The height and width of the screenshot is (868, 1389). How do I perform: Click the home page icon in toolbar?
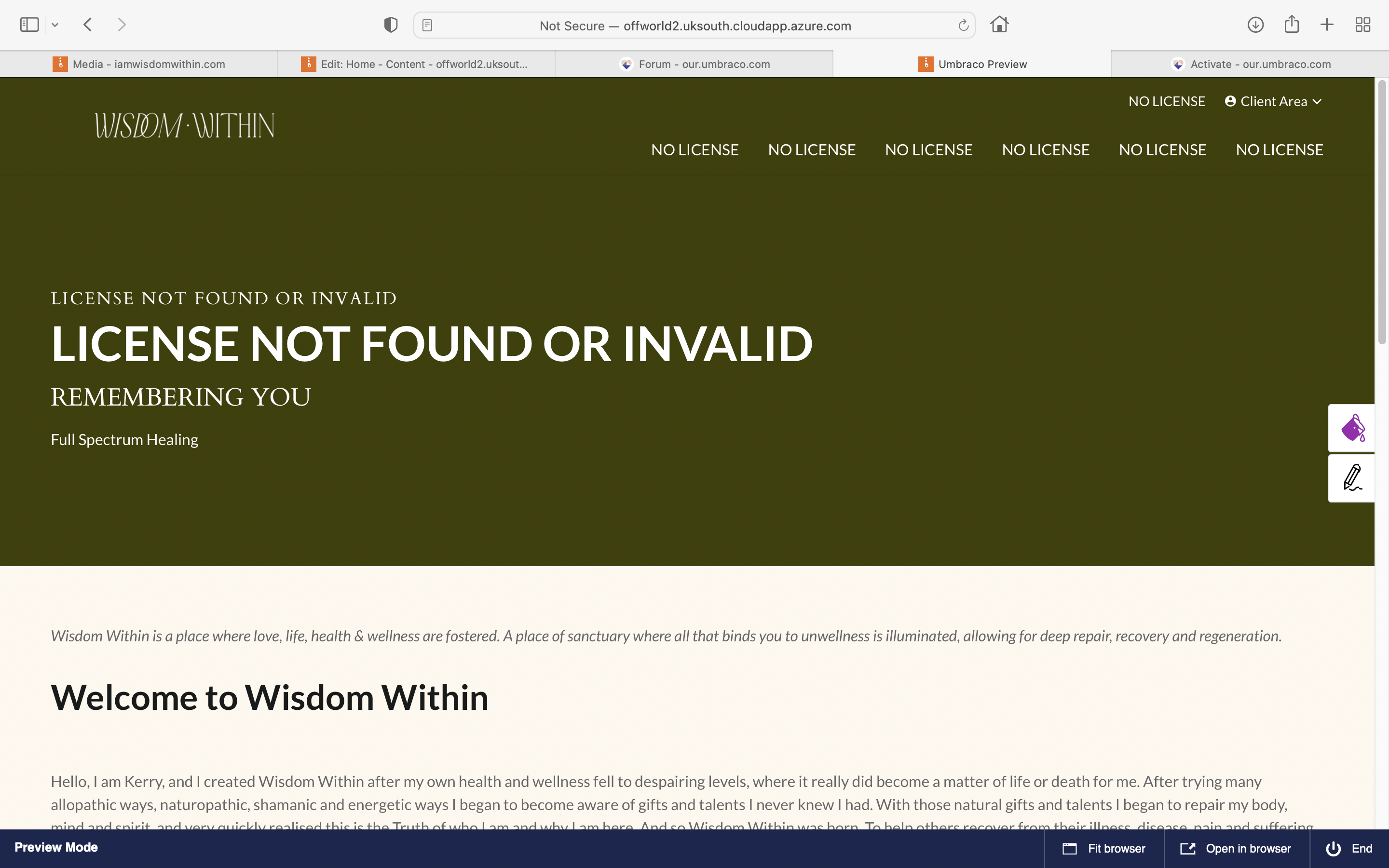pos(999,24)
